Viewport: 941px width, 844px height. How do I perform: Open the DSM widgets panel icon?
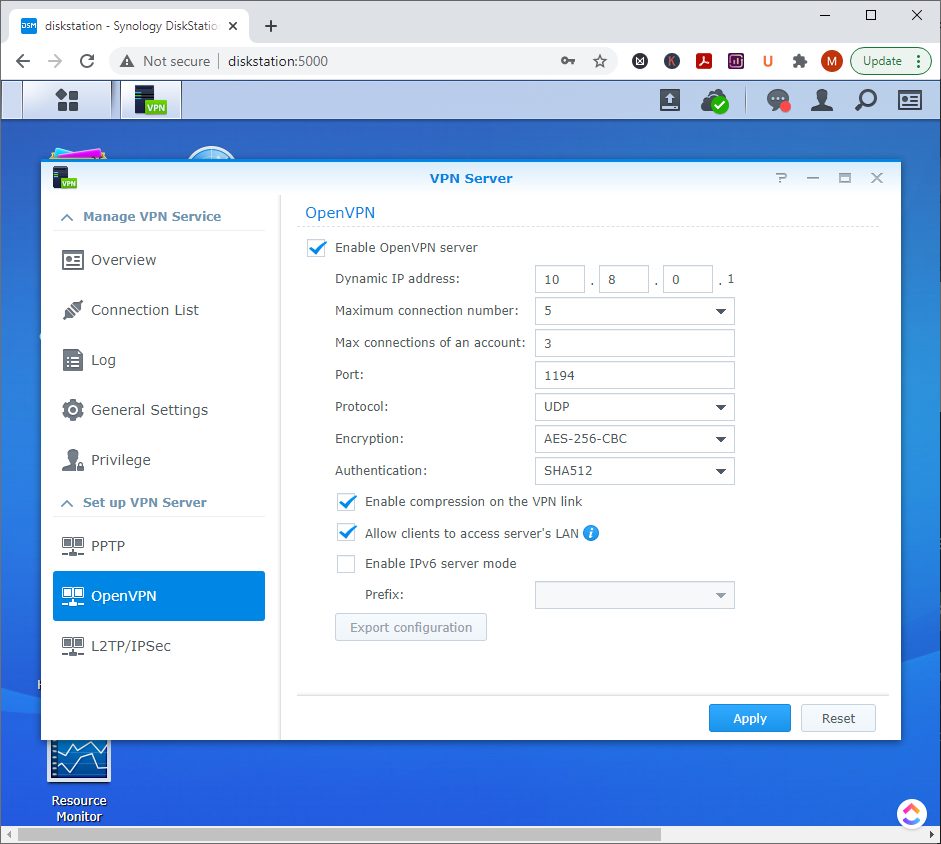[910, 100]
